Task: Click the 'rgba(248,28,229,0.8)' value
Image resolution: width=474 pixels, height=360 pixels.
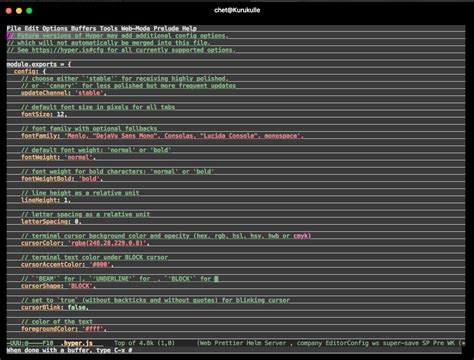Action: coord(107,243)
